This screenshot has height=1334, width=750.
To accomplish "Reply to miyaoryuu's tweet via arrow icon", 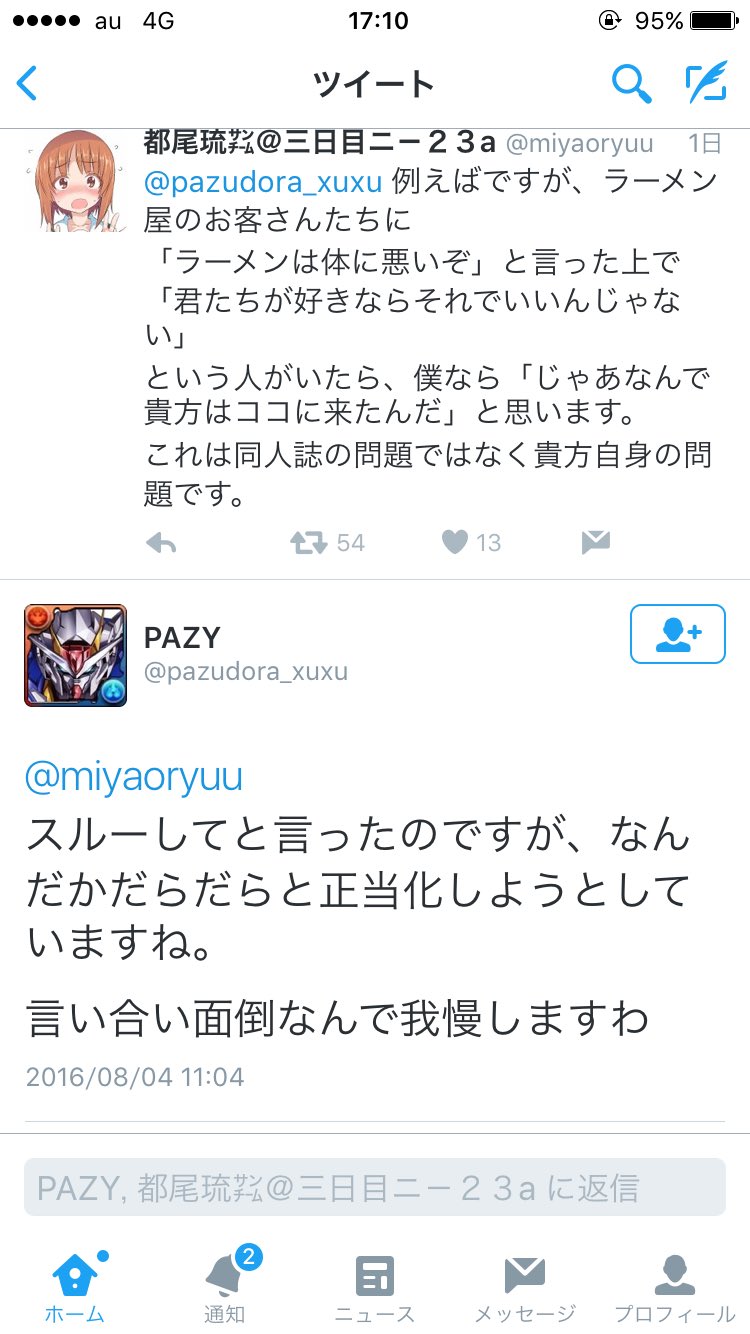I will point(161,543).
